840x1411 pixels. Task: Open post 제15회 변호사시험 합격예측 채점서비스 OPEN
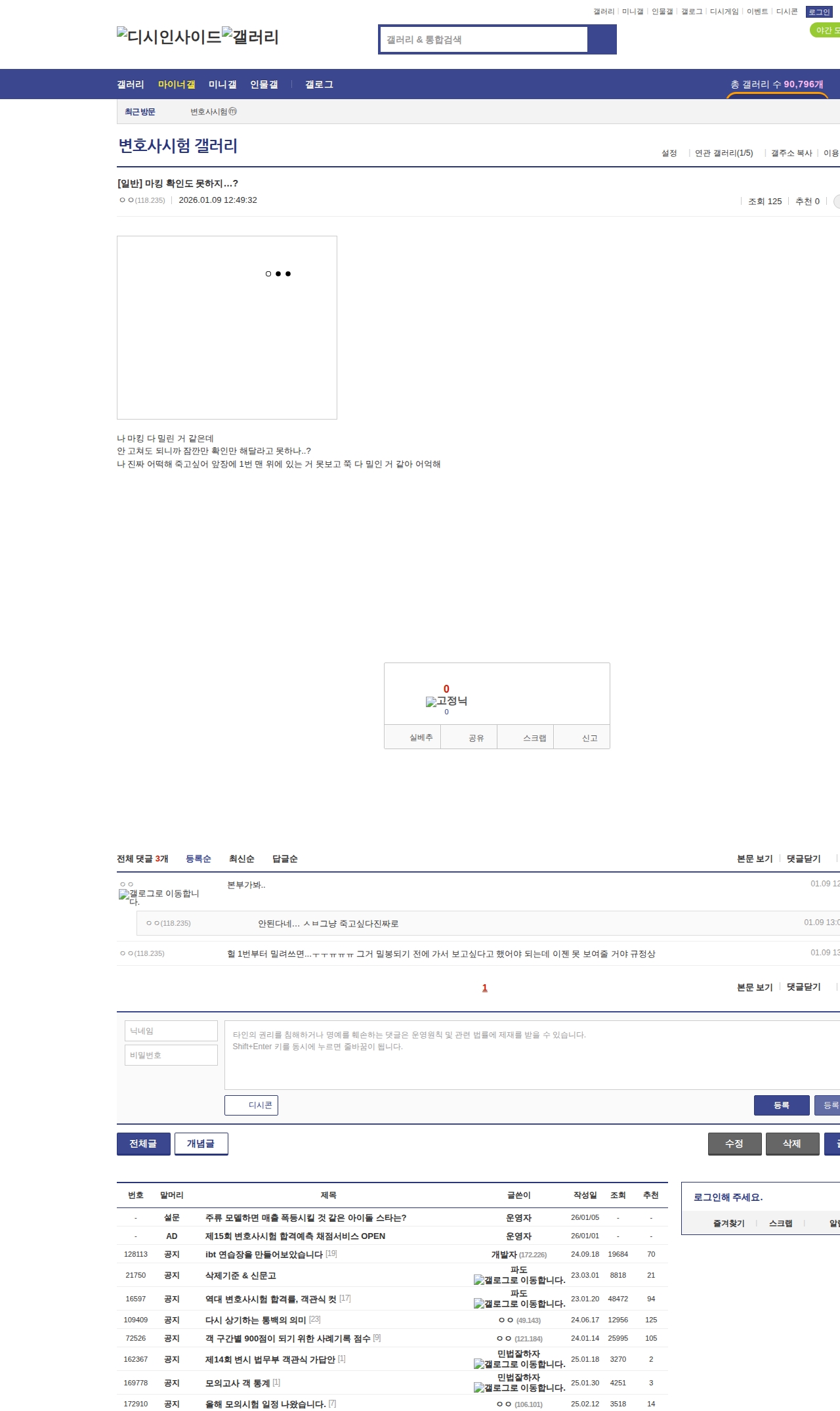click(x=295, y=1236)
